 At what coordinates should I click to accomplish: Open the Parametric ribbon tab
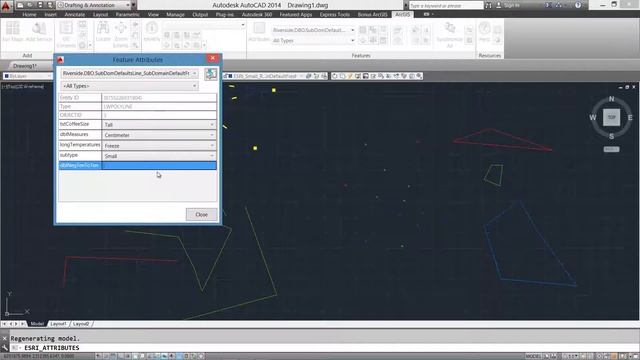coord(127,14)
